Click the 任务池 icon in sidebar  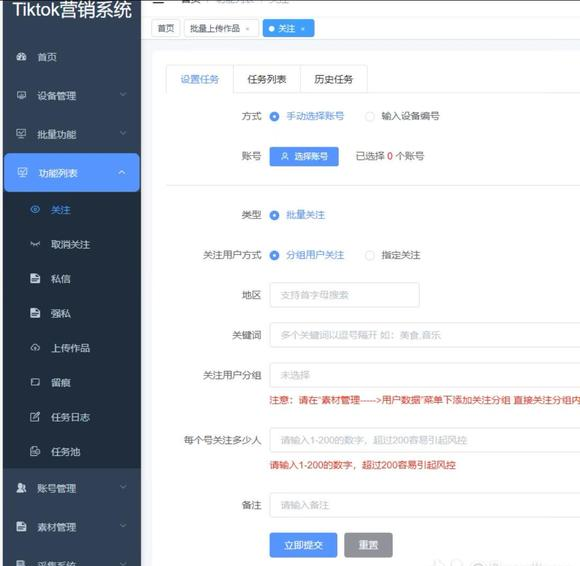[x=35, y=451]
